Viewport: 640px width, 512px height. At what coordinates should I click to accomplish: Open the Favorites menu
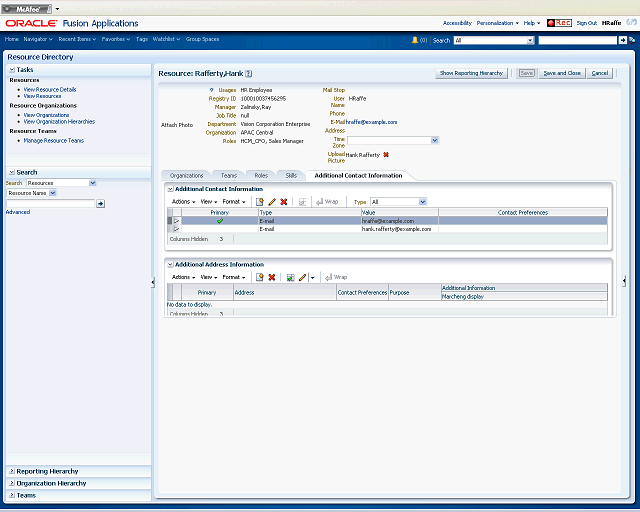pyautogui.click(x=116, y=39)
